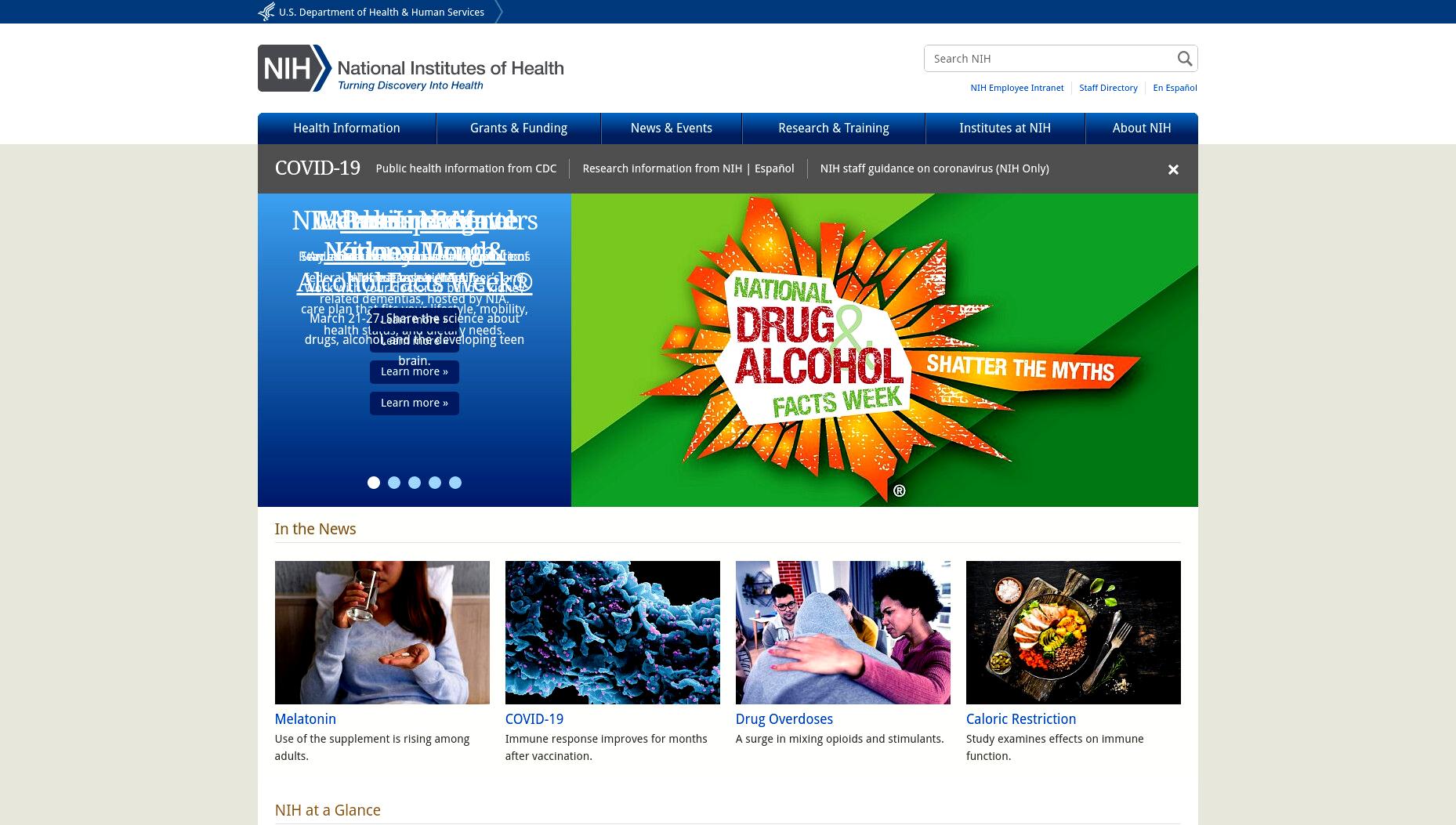1456x825 pixels.
Task: Click text 'Use of the supplement is rising'
Action: pyautogui.click(x=353, y=739)
